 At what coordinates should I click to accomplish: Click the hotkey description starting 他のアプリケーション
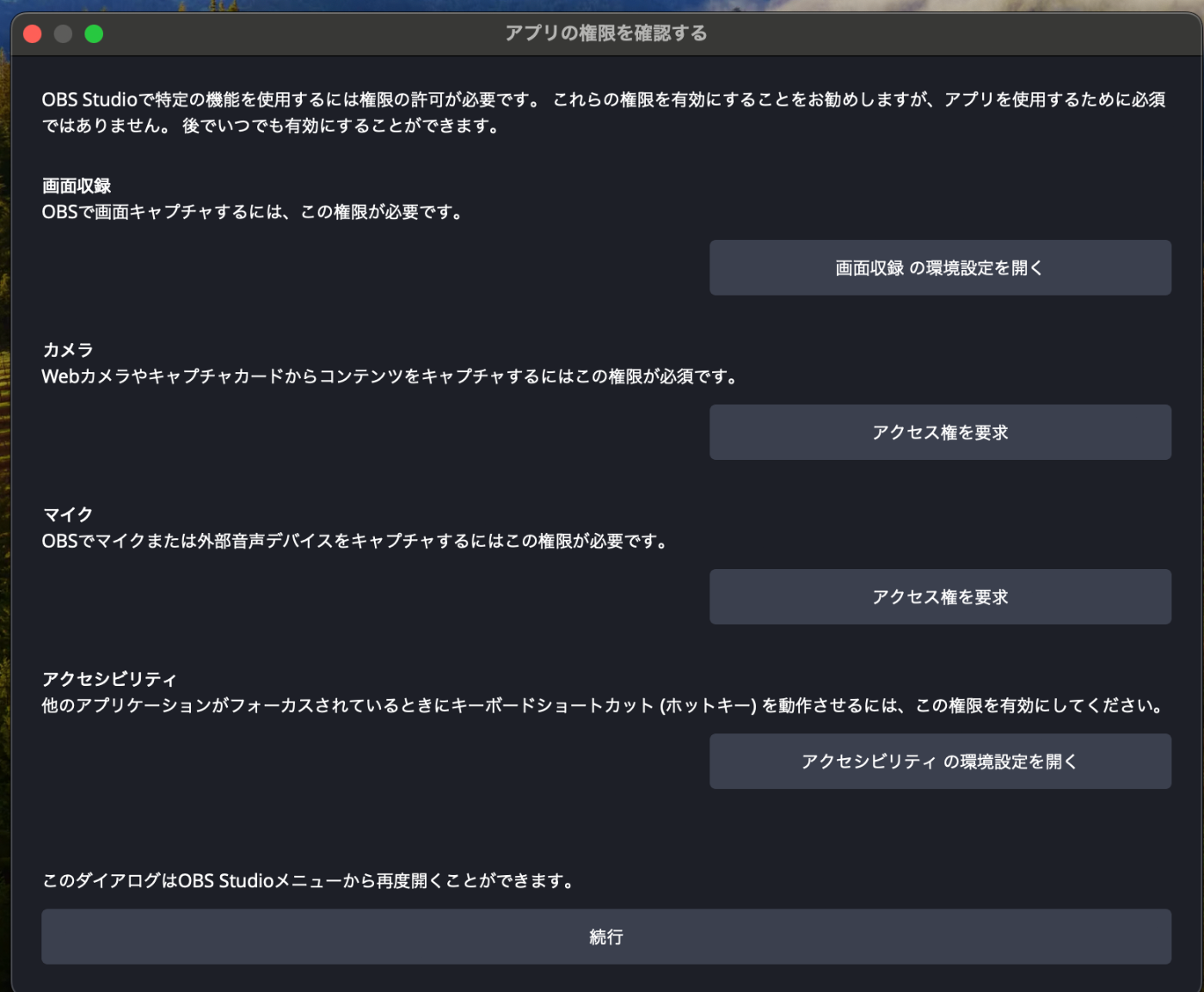coord(603,705)
